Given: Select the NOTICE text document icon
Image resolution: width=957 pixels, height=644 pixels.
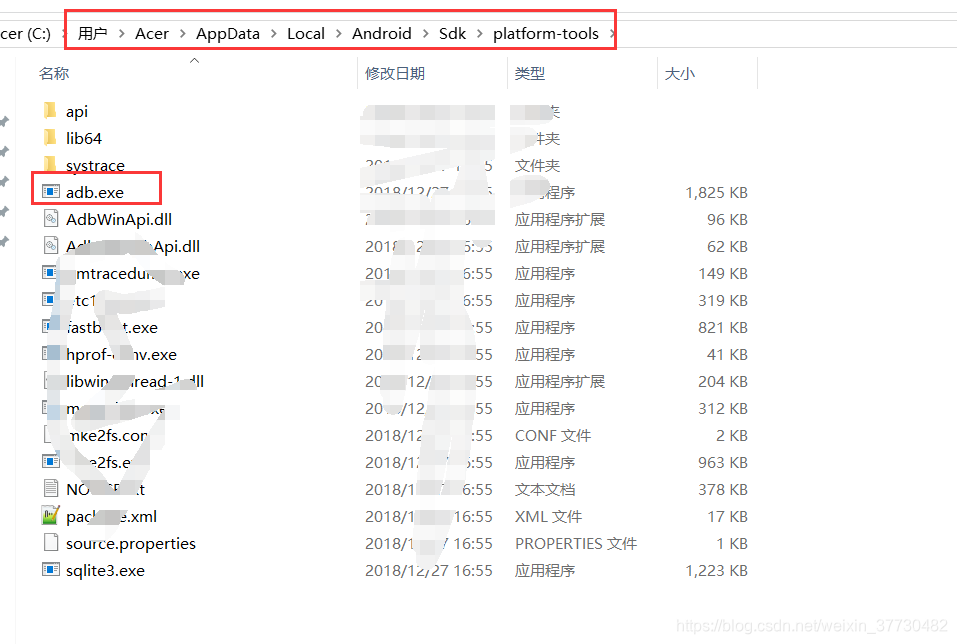Looking at the screenshot, I should pyautogui.click(x=51, y=488).
